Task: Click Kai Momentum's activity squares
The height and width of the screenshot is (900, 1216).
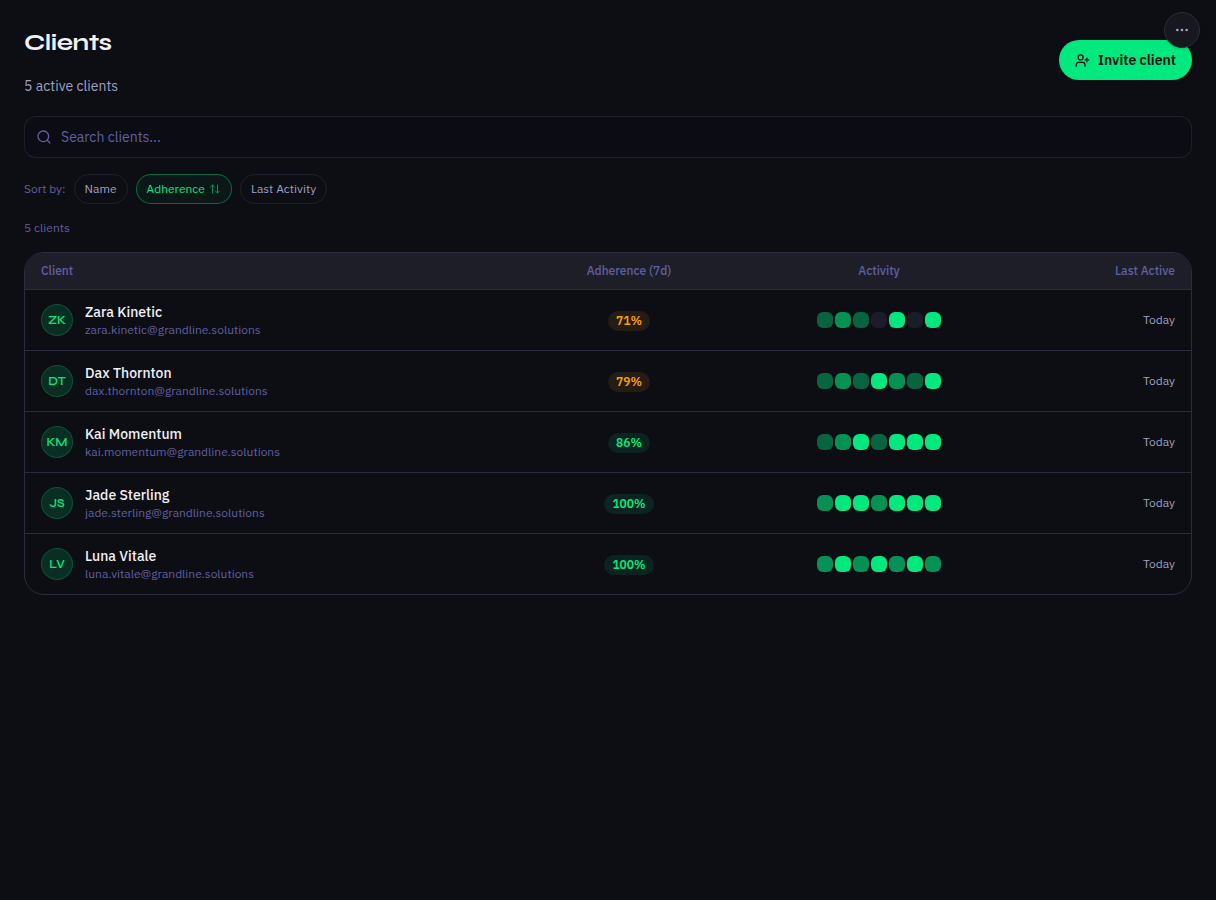Action: [879, 442]
